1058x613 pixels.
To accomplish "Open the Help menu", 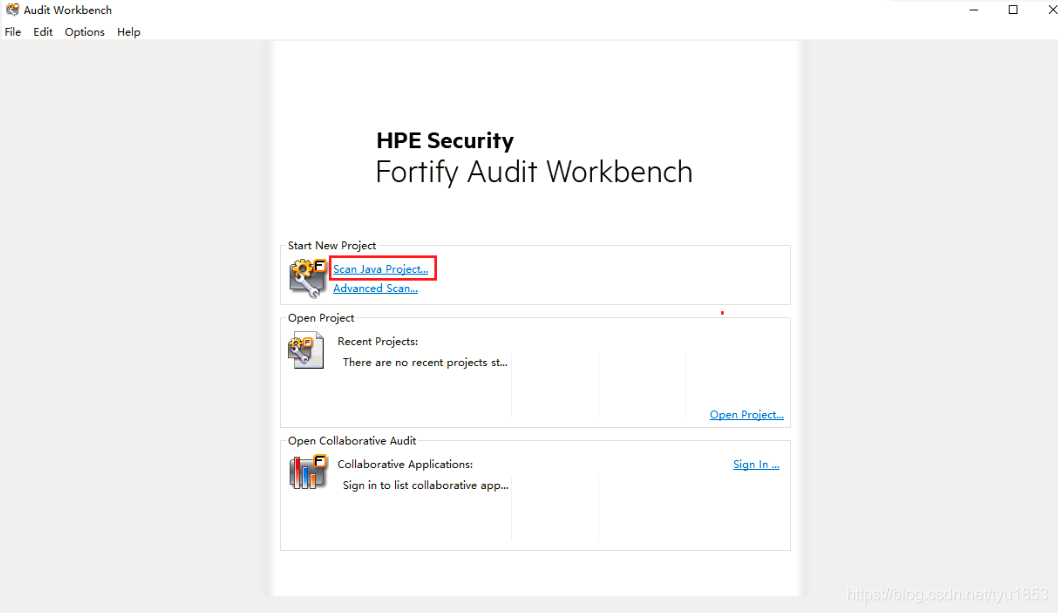I will (128, 32).
